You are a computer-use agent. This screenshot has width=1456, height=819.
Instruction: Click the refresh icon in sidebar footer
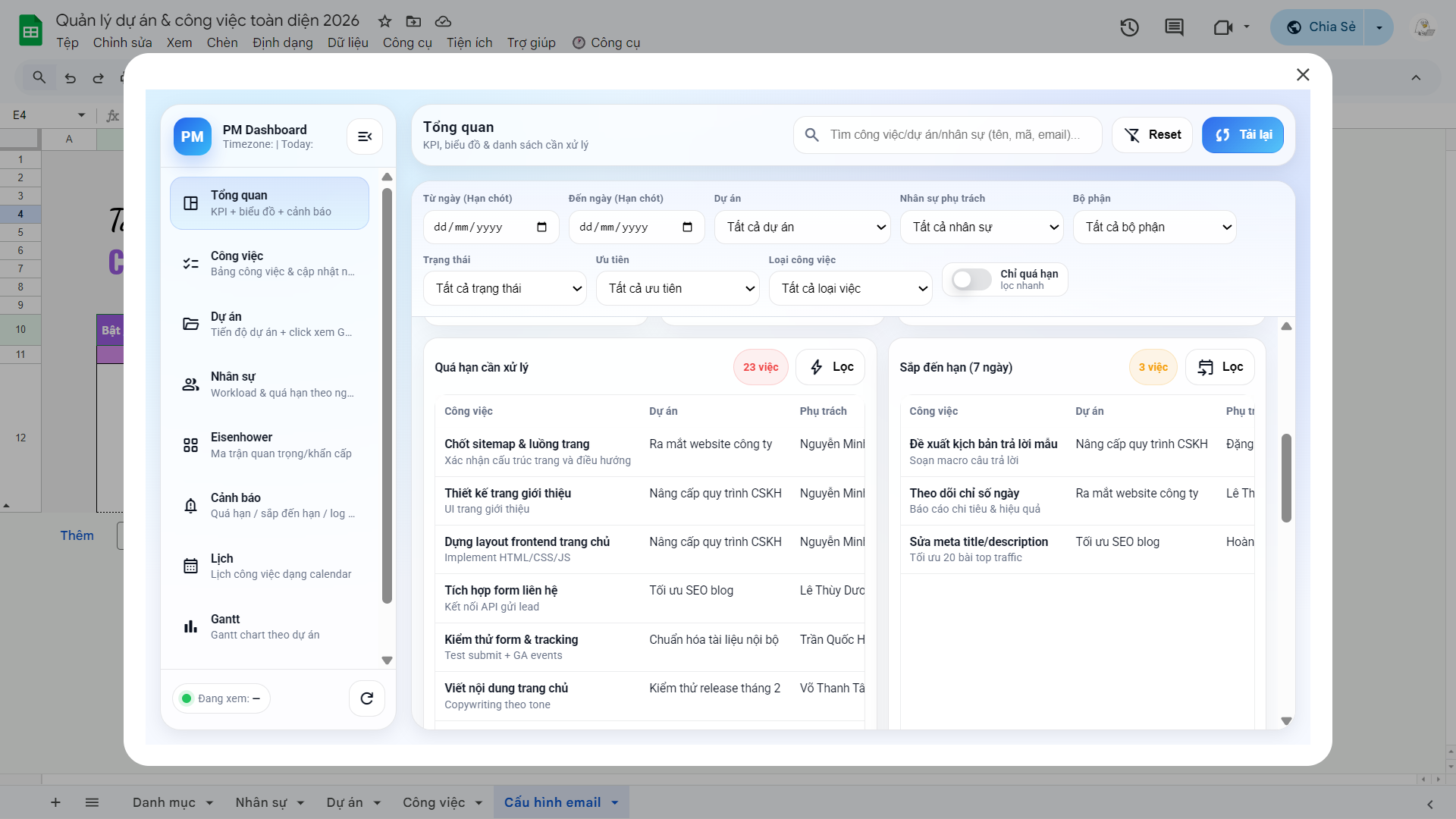pyautogui.click(x=367, y=698)
